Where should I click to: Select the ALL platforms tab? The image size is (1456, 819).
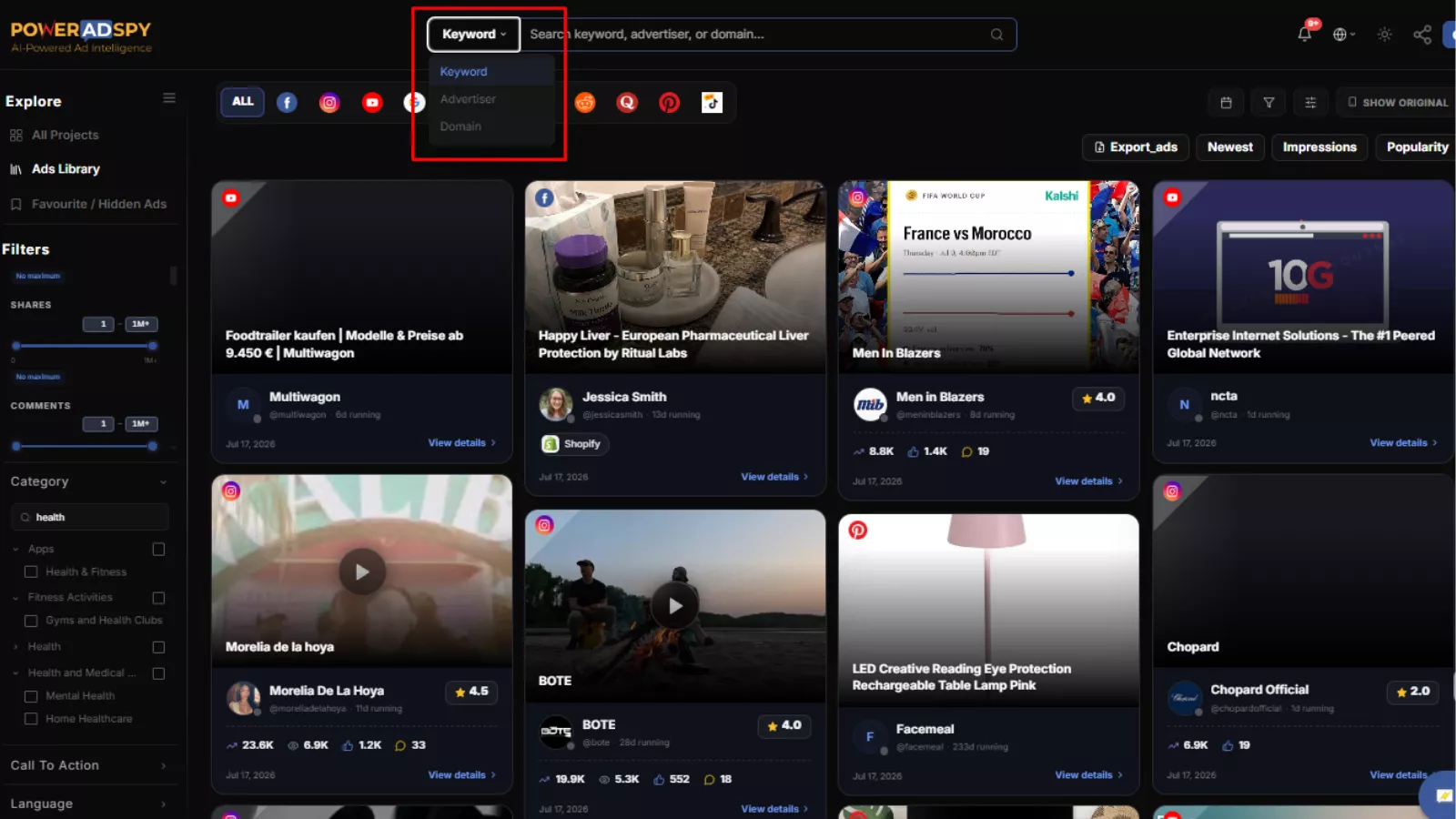(x=242, y=102)
